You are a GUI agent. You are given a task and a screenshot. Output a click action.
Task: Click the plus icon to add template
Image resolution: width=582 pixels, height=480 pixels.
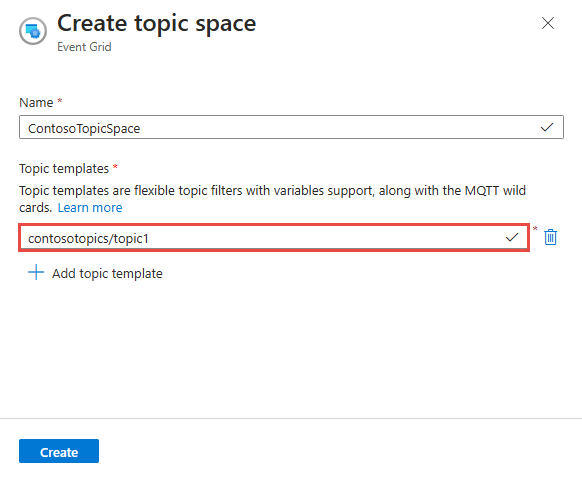click(36, 272)
